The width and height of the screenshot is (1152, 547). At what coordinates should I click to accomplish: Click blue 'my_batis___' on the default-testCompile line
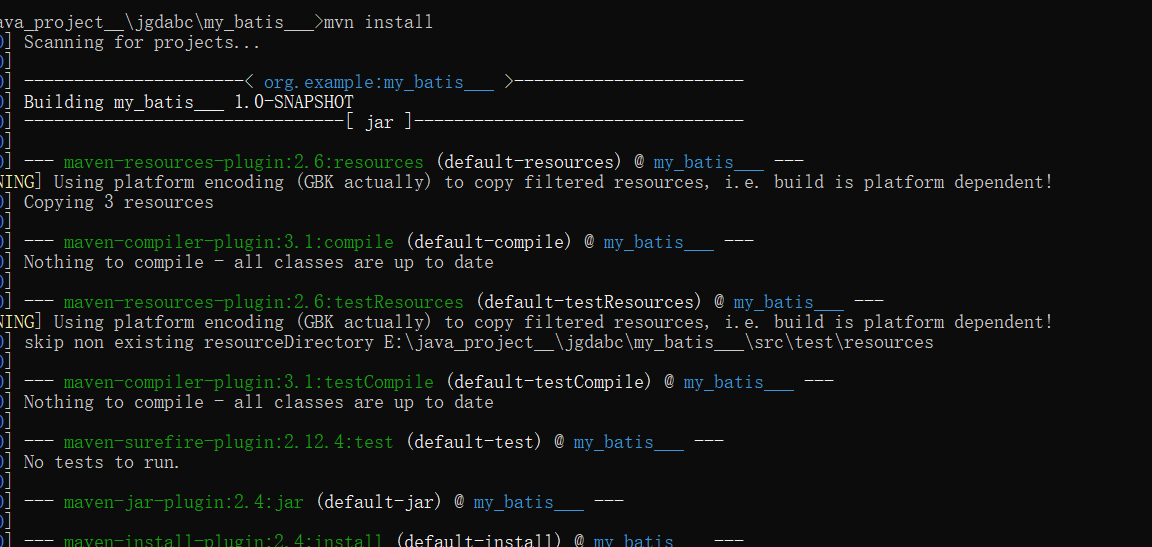tap(738, 382)
